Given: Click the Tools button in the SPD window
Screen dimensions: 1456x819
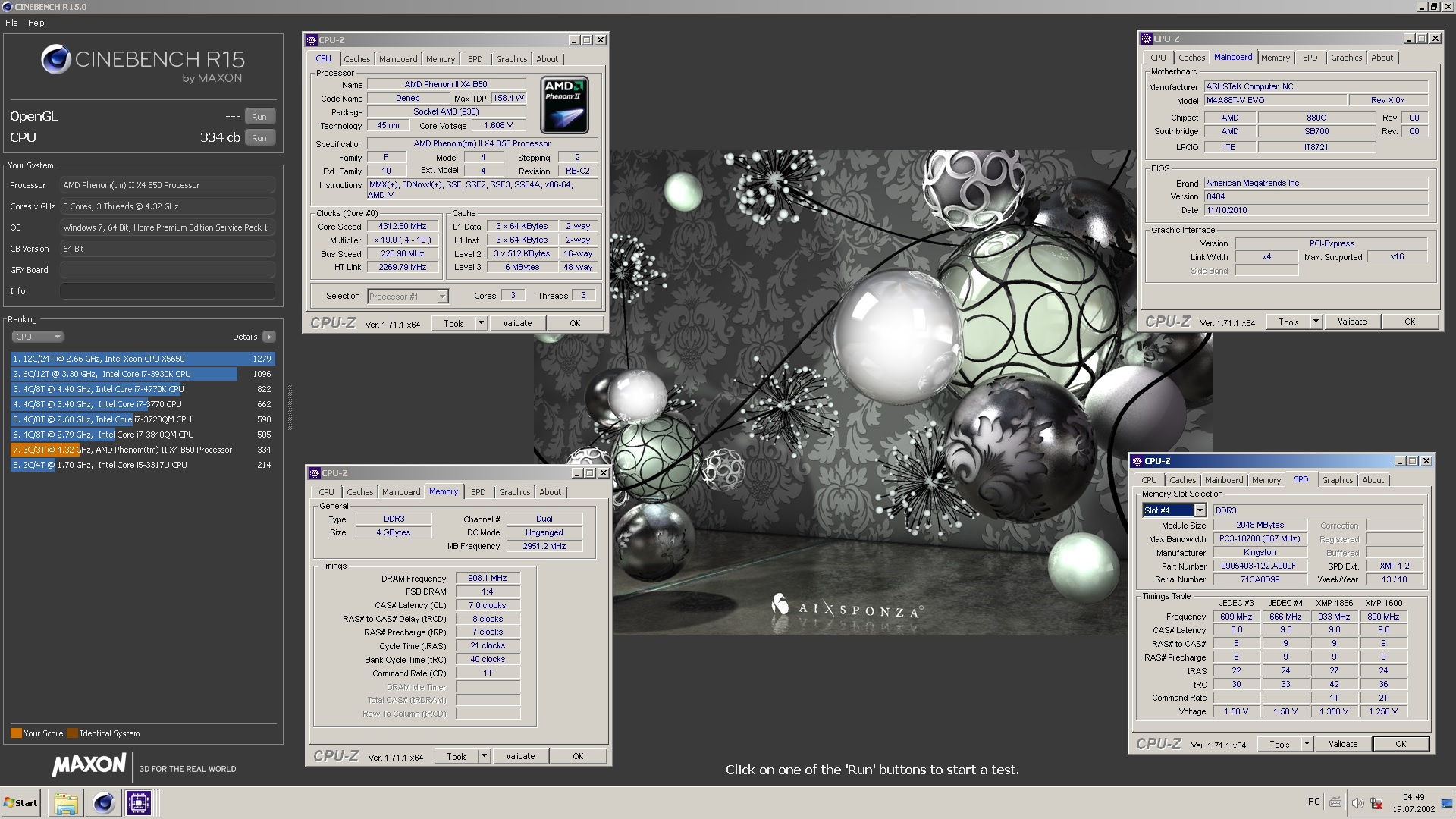Looking at the screenshot, I should [x=1279, y=744].
